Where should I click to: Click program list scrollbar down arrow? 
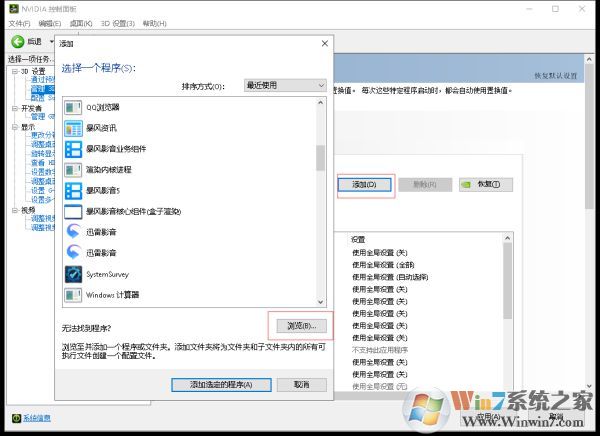(x=321, y=302)
